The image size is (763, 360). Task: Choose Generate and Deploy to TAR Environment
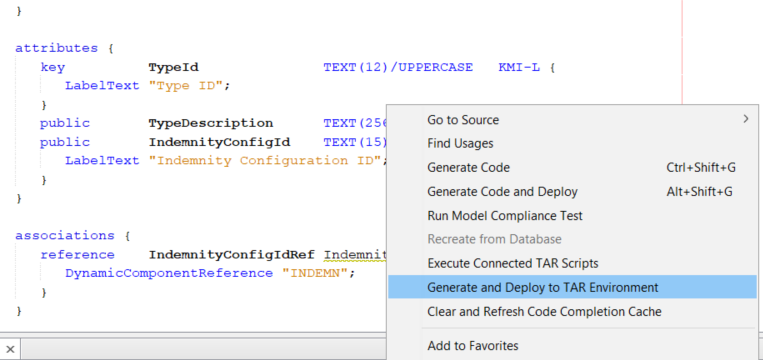(573, 288)
